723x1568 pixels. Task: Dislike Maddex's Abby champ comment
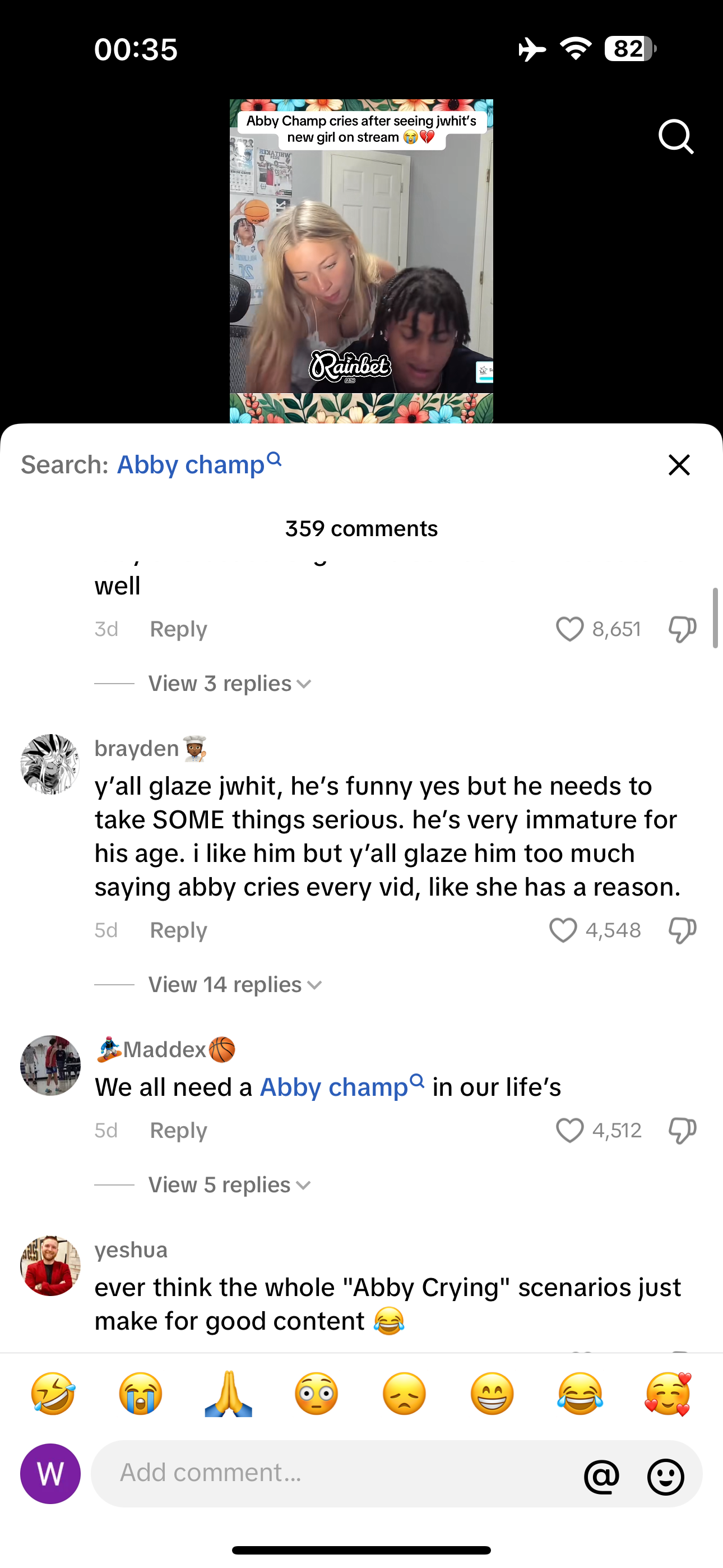pos(682,1131)
